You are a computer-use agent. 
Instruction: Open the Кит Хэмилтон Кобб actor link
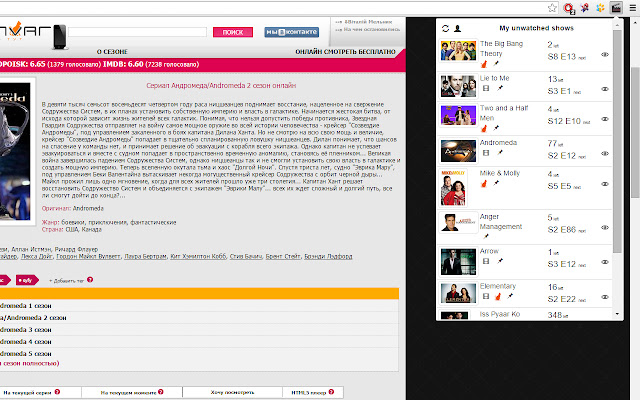coord(198,256)
